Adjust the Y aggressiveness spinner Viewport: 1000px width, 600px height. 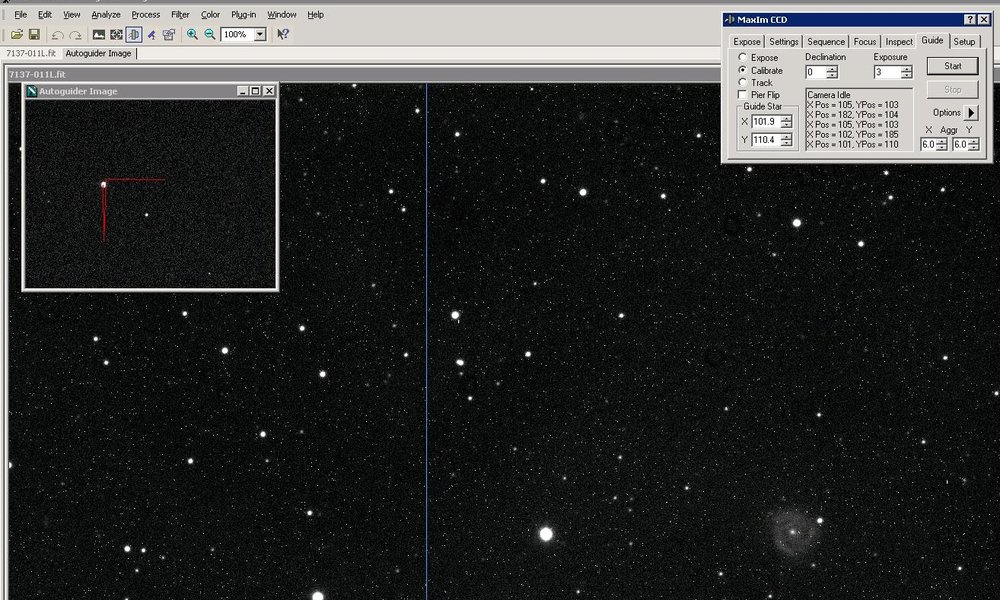973,145
